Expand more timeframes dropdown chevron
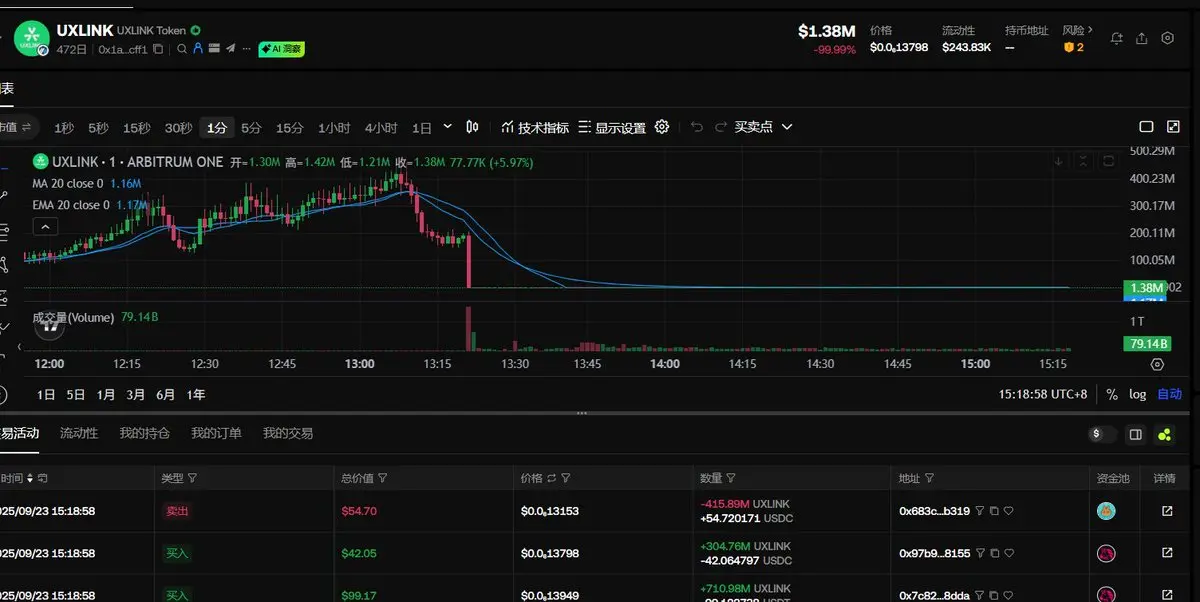The image size is (1200, 602). [447, 127]
